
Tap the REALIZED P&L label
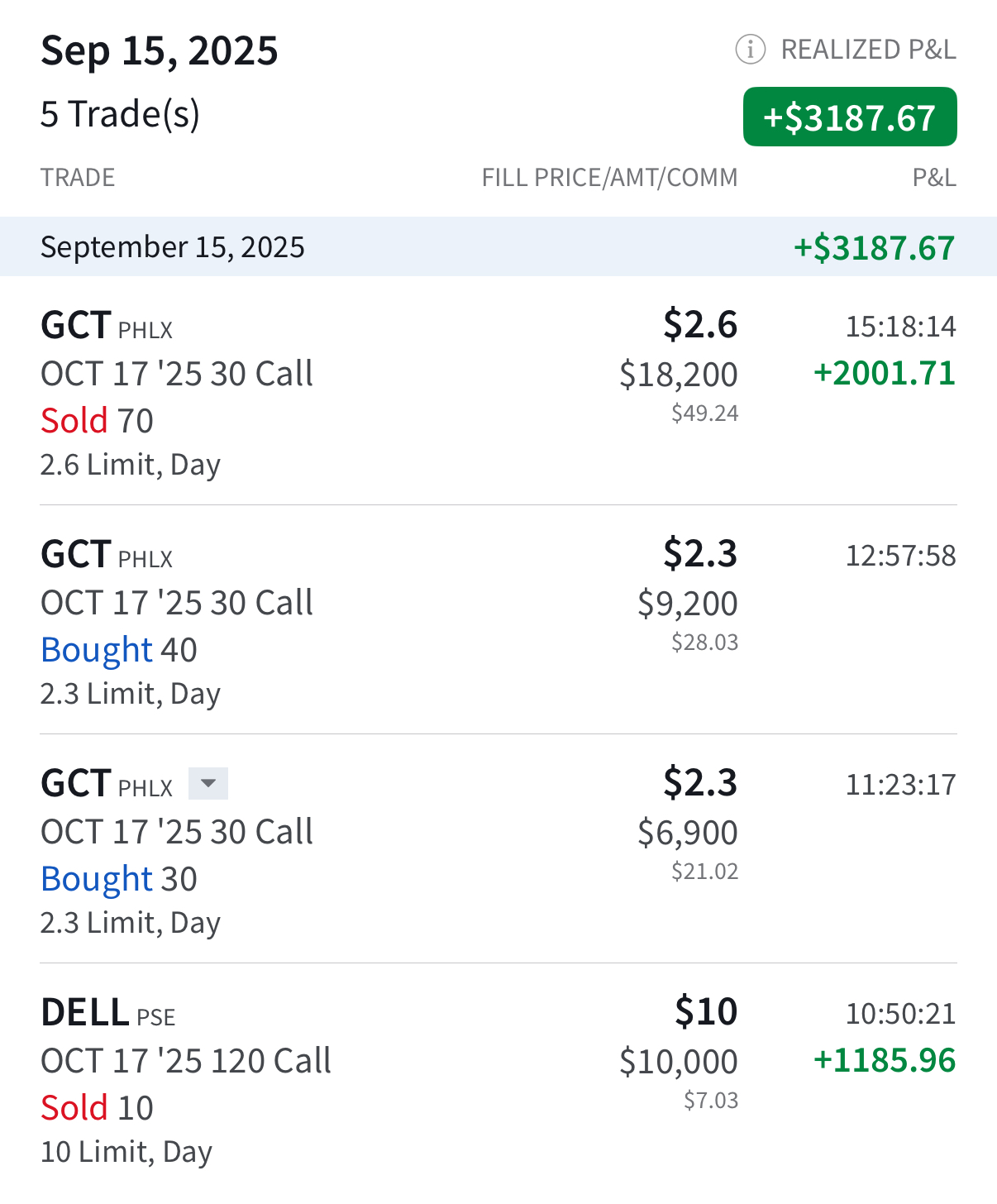pyautogui.click(x=869, y=50)
